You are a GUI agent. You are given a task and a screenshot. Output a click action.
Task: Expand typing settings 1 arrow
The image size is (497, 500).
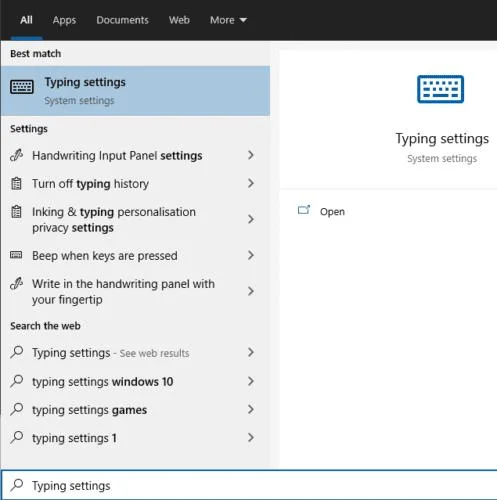251,437
